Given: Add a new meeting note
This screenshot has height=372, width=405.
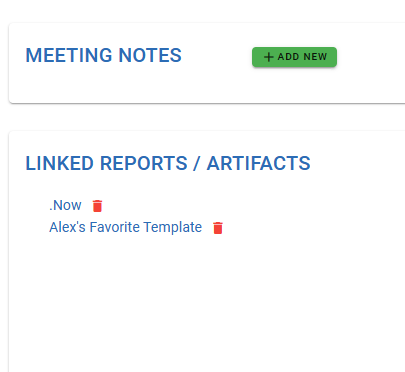Looking at the screenshot, I should 294,57.
